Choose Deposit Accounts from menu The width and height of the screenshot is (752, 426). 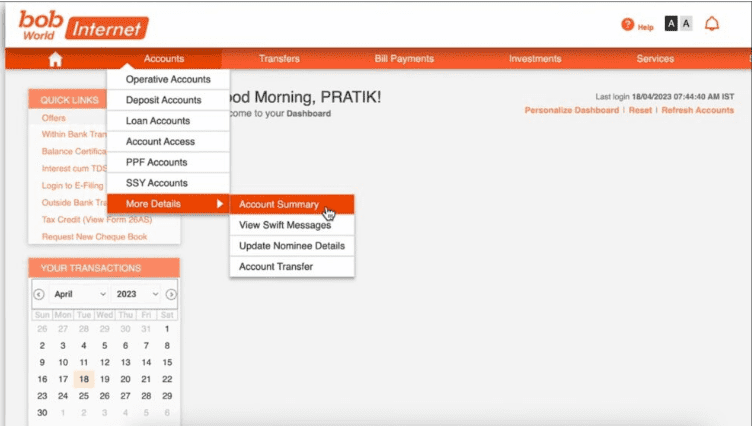[168, 100]
